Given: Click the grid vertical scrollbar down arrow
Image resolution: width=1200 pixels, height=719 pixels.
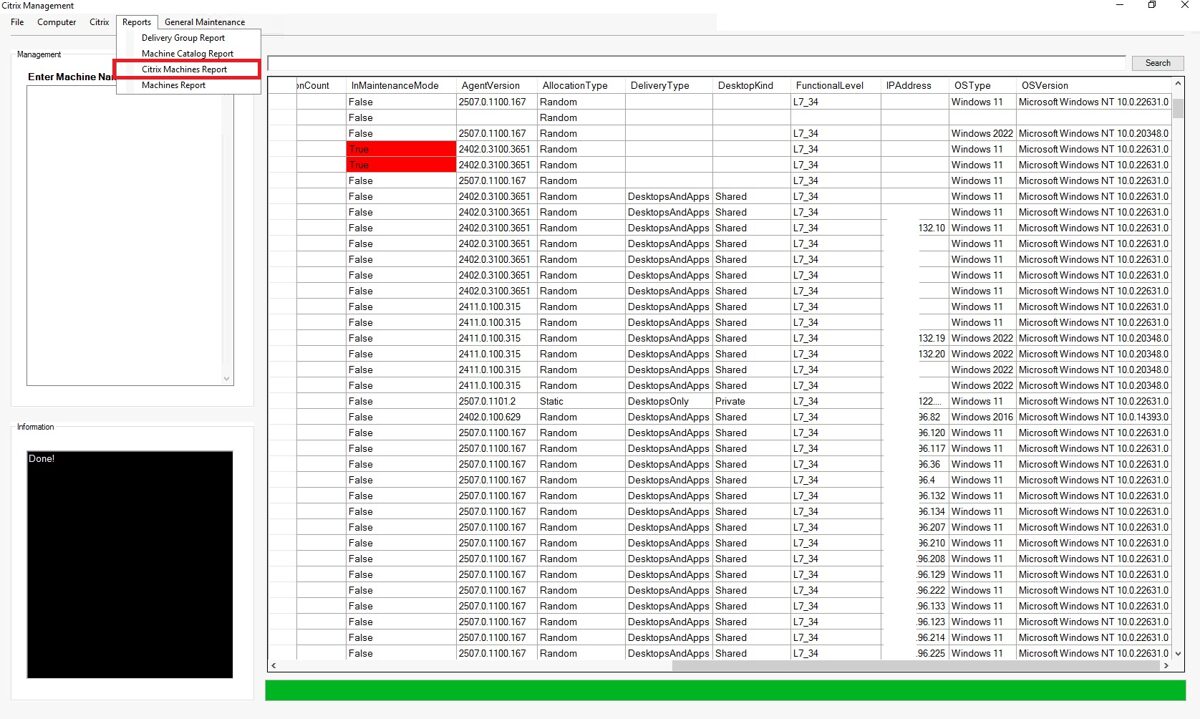Looking at the screenshot, I should 1178,653.
